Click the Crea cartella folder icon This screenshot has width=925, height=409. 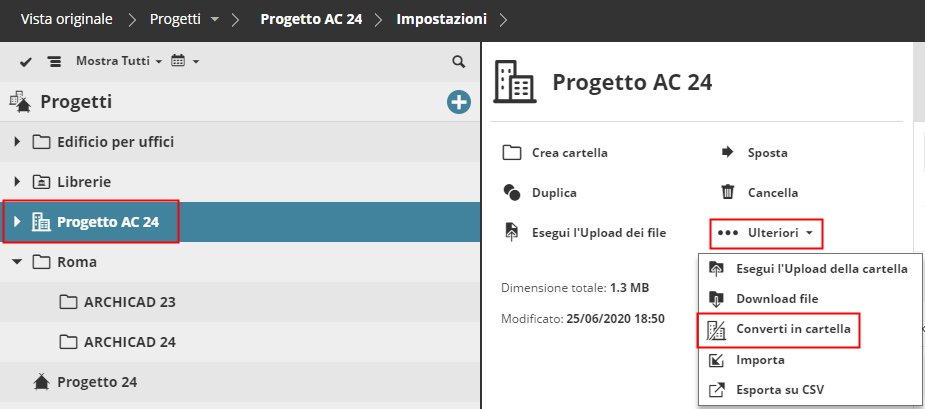pos(512,153)
